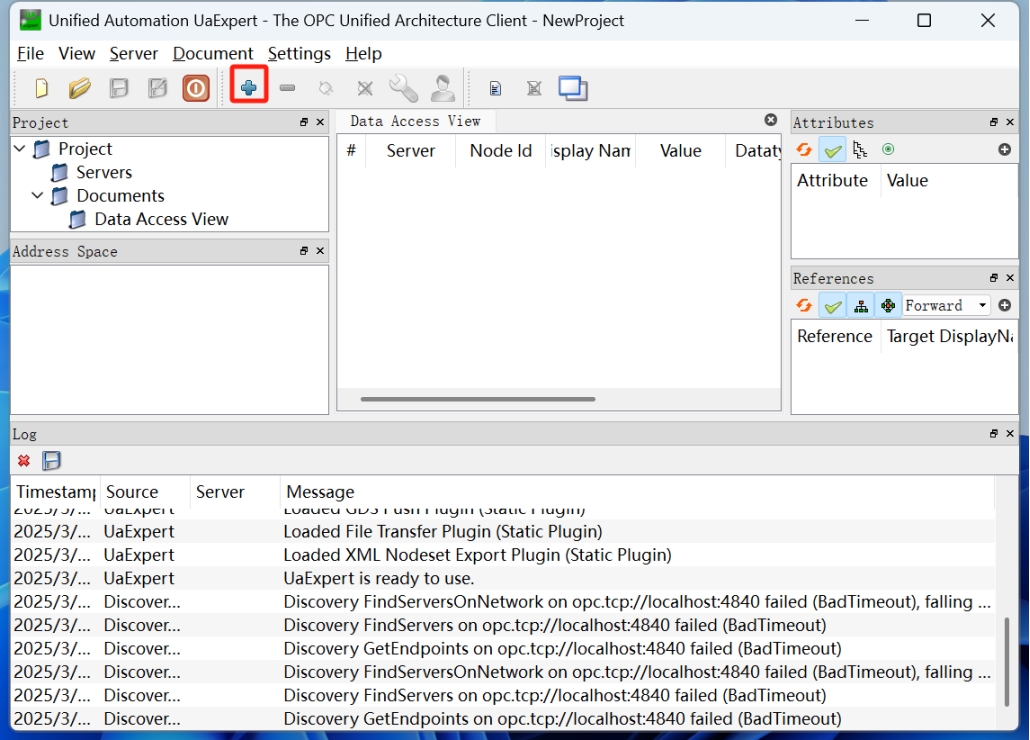This screenshot has width=1030, height=740.
Task: Sort by Server column in Data Access View
Action: pyautogui.click(x=411, y=151)
